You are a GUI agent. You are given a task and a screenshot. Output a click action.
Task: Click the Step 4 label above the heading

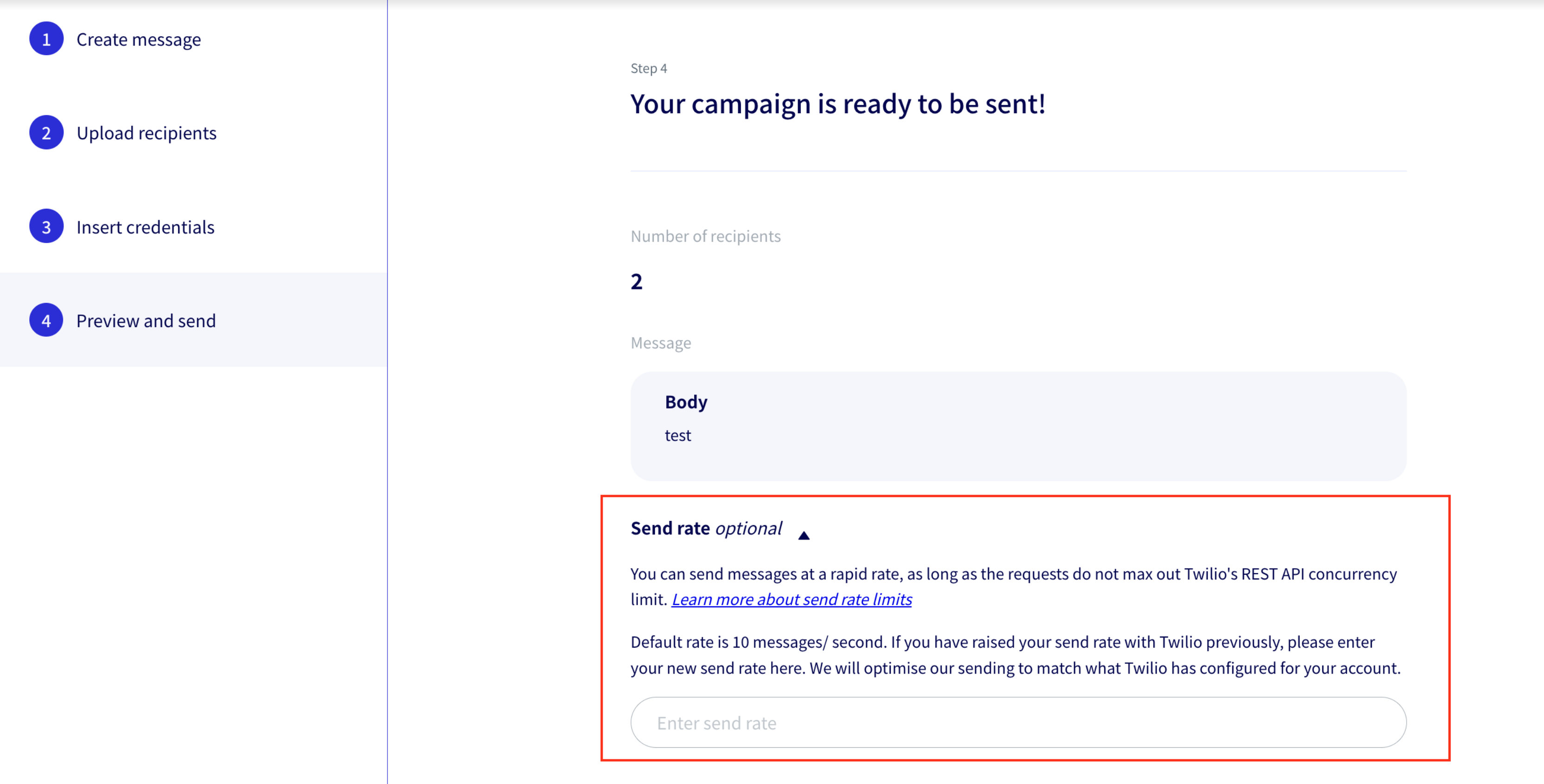649,68
